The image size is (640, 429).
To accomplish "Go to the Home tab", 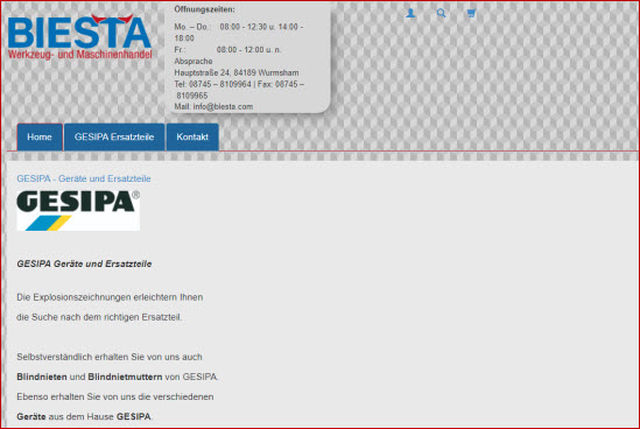I will click(x=40, y=137).
